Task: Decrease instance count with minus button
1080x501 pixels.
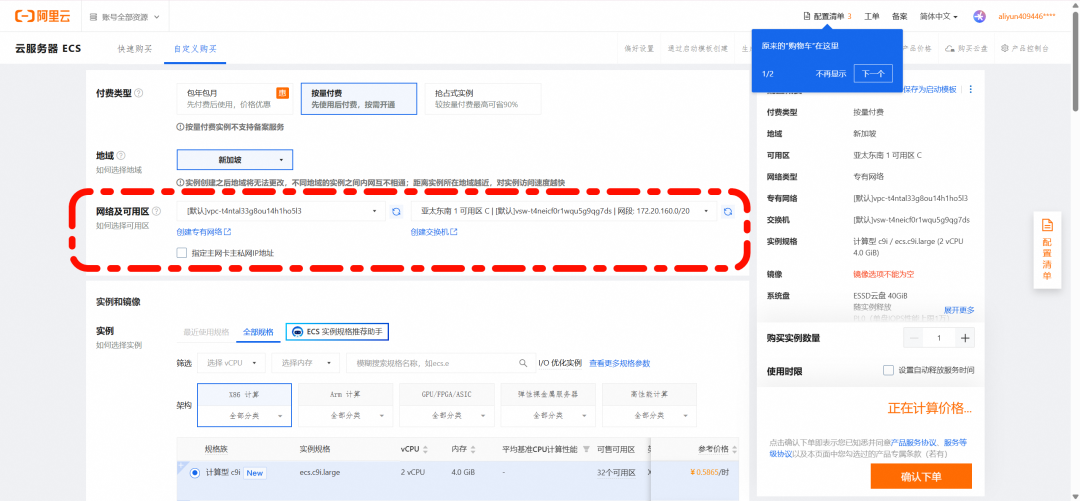Action: [x=914, y=338]
